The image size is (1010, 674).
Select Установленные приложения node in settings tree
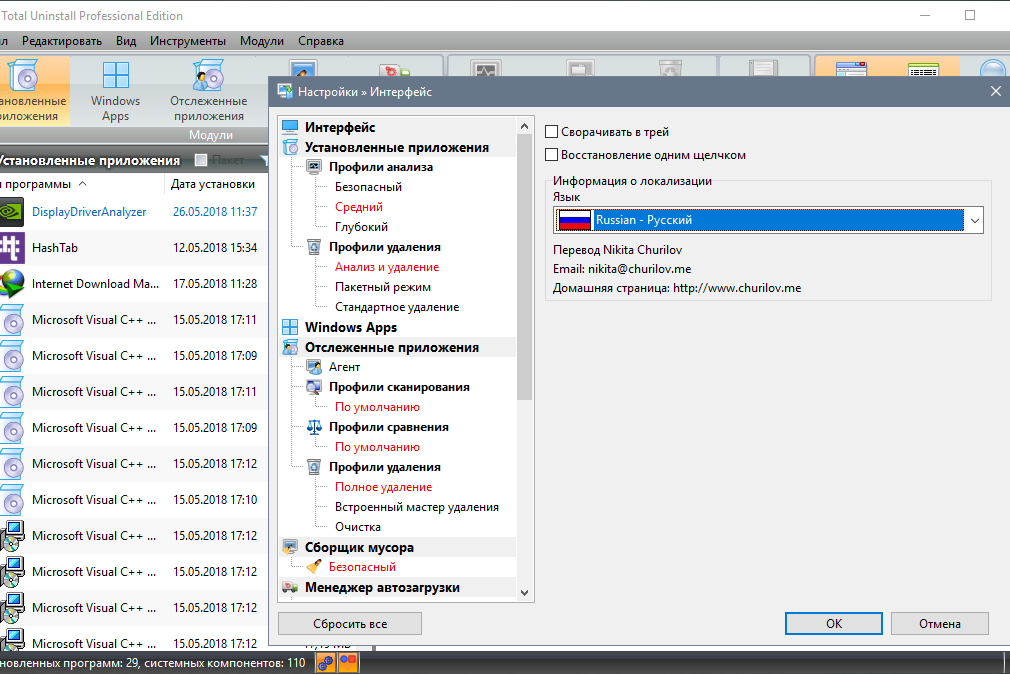pos(396,147)
